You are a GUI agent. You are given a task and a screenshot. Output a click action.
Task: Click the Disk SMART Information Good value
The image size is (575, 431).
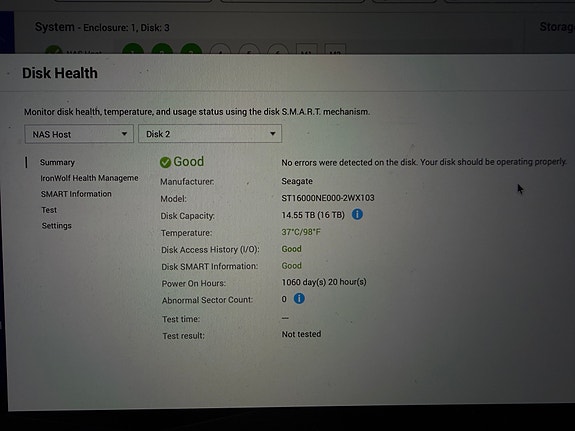pos(291,266)
